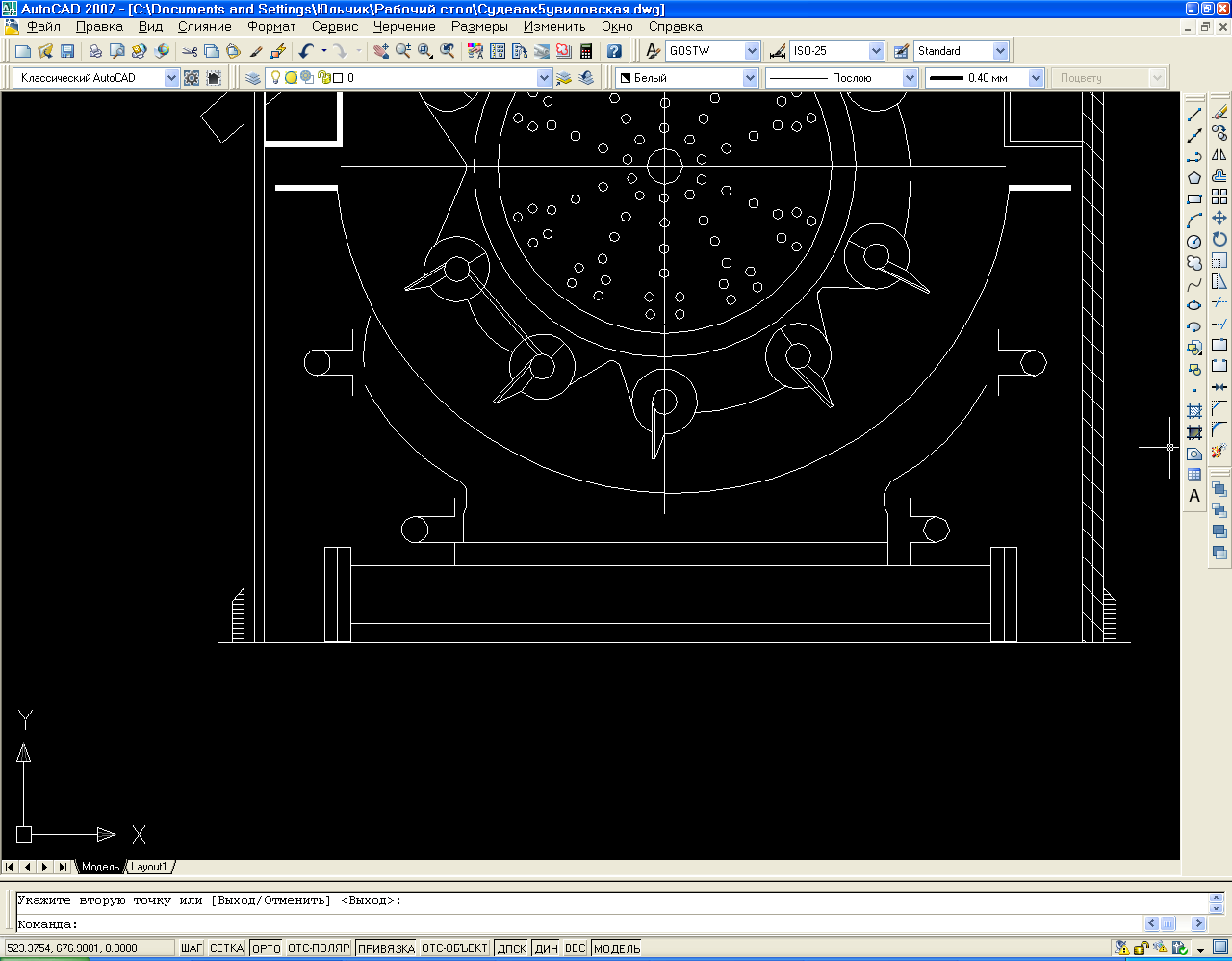1232x961 pixels.
Task: Expand the Классический AutoCAD workspace dropdown
Action: 171,78
